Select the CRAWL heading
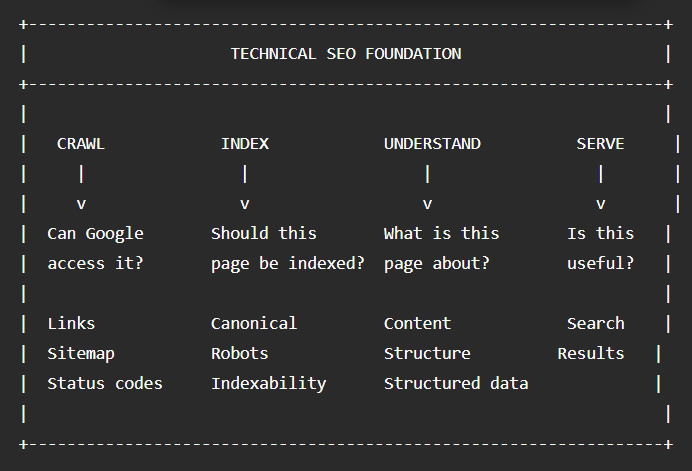Image resolution: width=692 pixels, height=471 pixels. click(81, 144)
